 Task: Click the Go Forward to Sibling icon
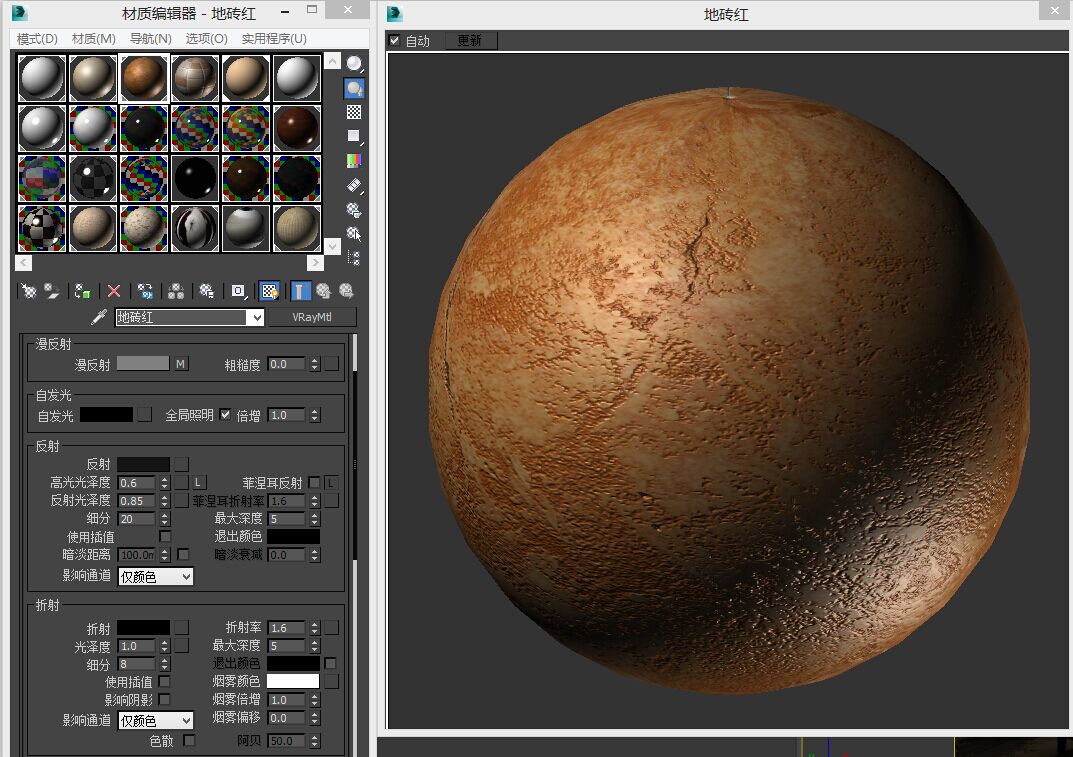point(346,292)
